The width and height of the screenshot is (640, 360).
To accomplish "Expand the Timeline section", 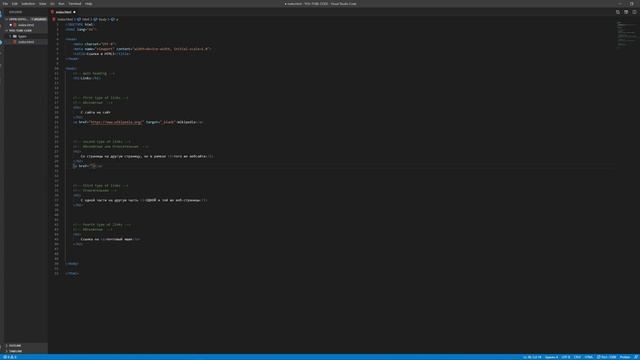I will 26,351.
